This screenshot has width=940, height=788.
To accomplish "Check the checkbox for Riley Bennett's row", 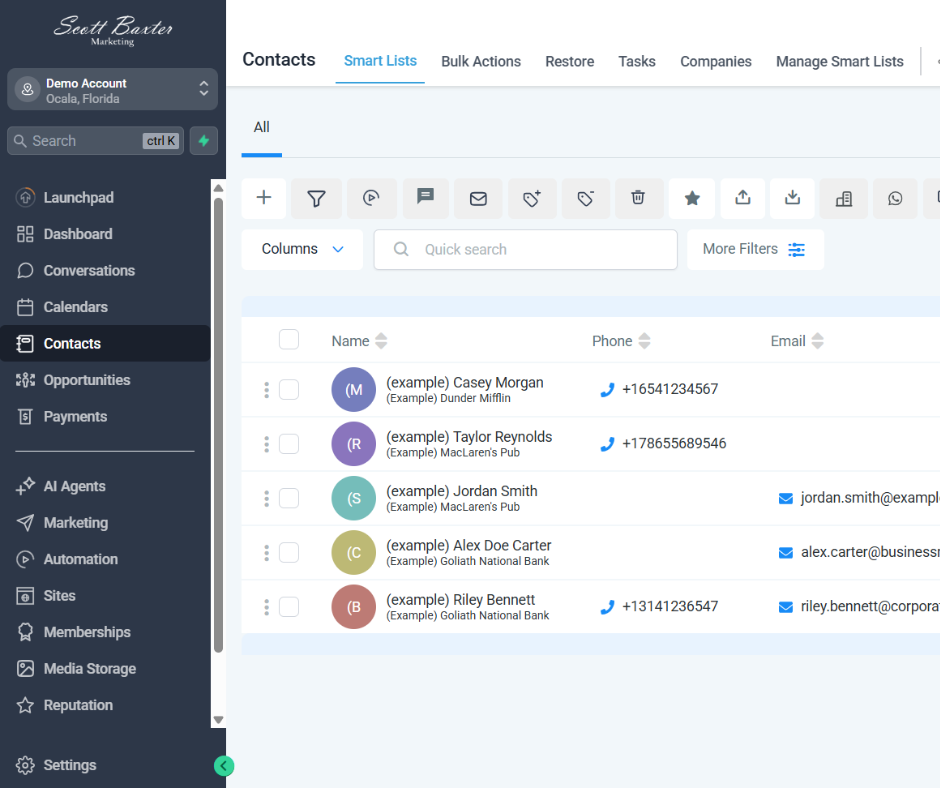I will [289, 606].
